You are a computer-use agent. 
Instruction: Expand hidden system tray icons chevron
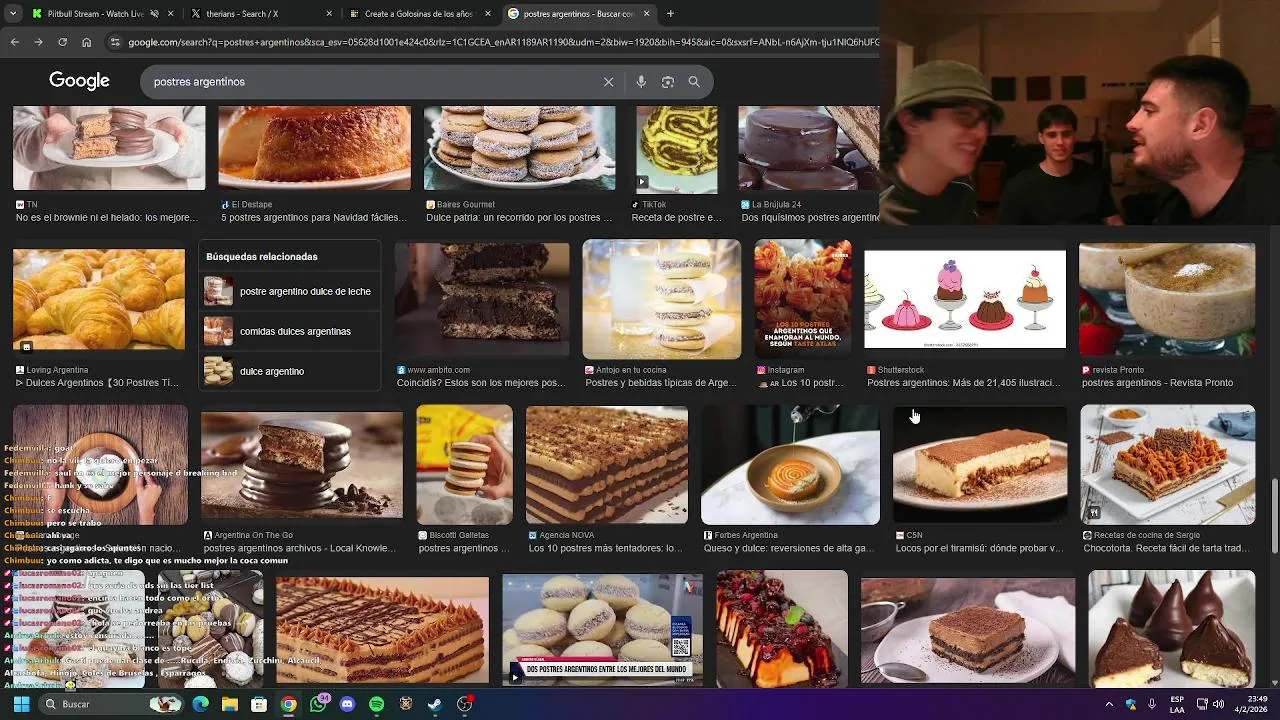(1108, 704)
